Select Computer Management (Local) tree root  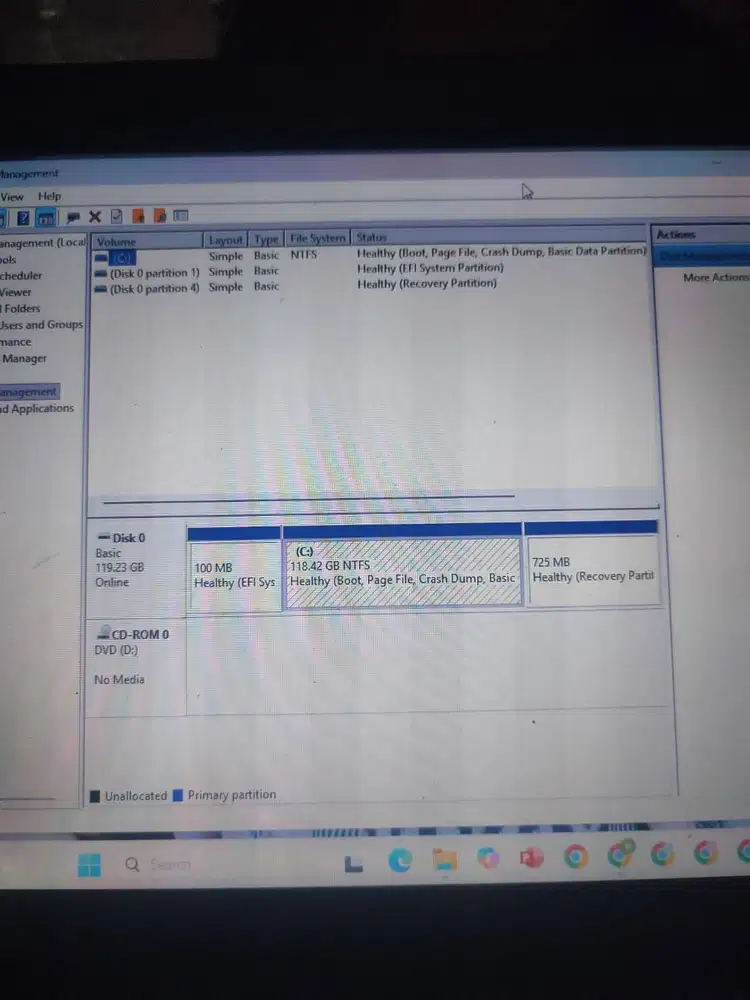(x=42, y=243)
